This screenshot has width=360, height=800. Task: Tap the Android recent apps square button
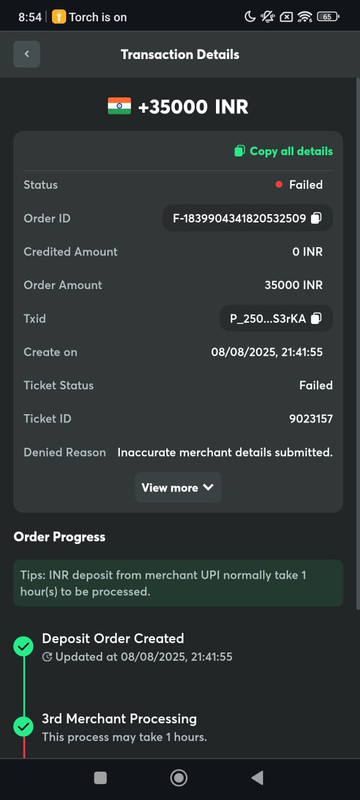pos(100,778)
